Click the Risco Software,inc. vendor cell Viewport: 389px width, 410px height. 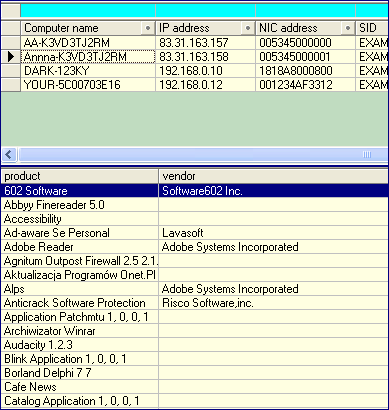pyautogui.click(x=274, y=303)
